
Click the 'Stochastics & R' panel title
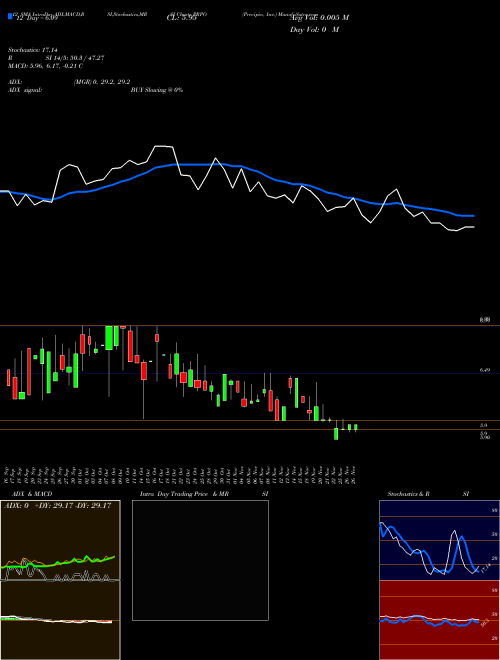point(408,494)
